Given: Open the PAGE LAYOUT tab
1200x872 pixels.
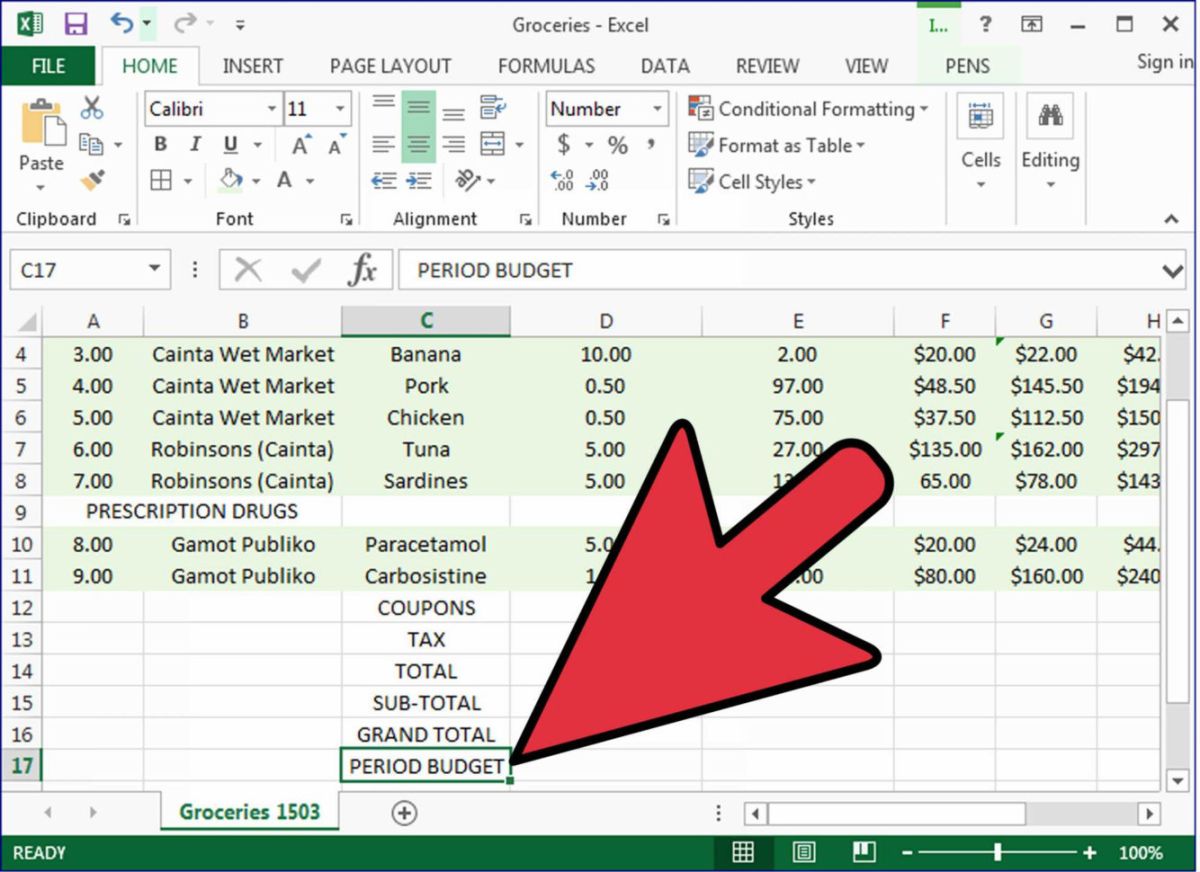Looking at the screenshot, I should pos(389,66).
